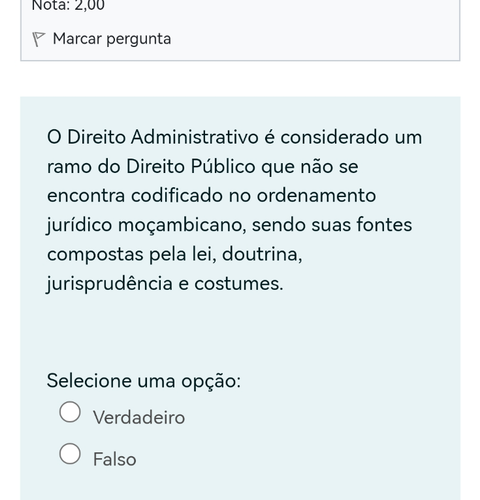Viewport: 480px width, 500px height.
Task: Click the word pergunta in the info box
Action: 139,40
